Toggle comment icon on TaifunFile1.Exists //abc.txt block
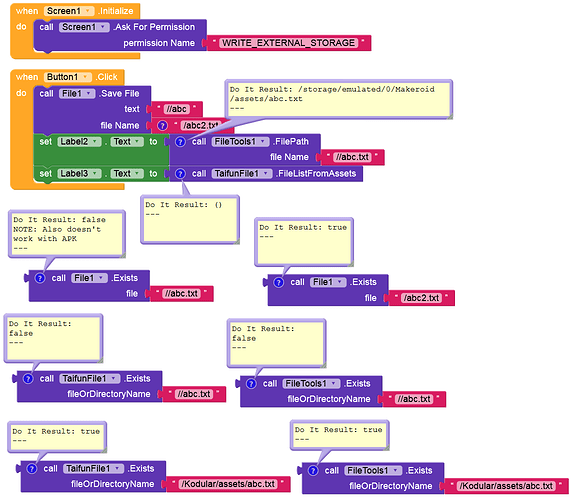Image resolution: width=575 pixels, height=500 pixels. coord(28,379)
